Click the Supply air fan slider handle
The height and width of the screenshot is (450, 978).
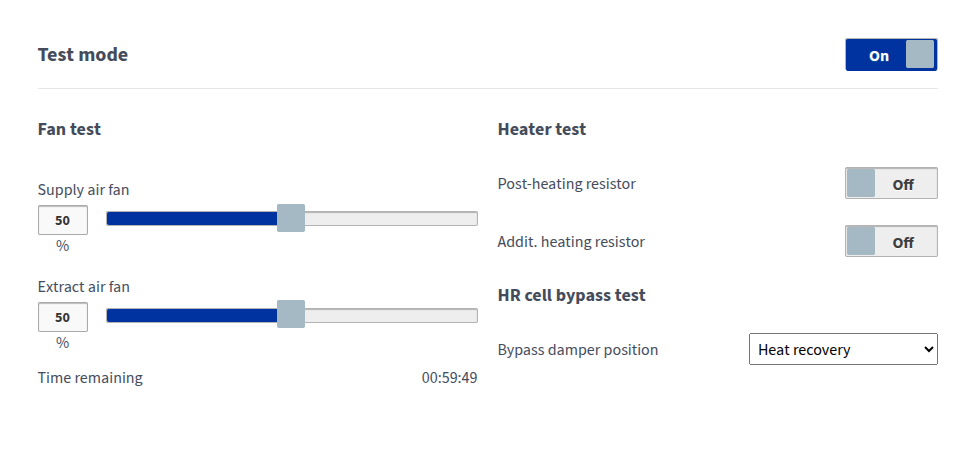click(x=291, y=218)
